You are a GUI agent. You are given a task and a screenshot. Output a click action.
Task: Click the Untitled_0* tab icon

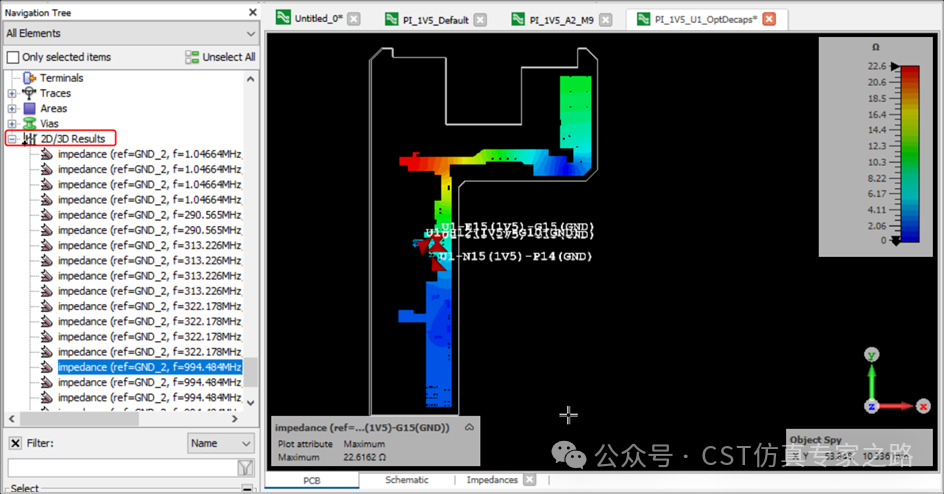click(283, 17)
